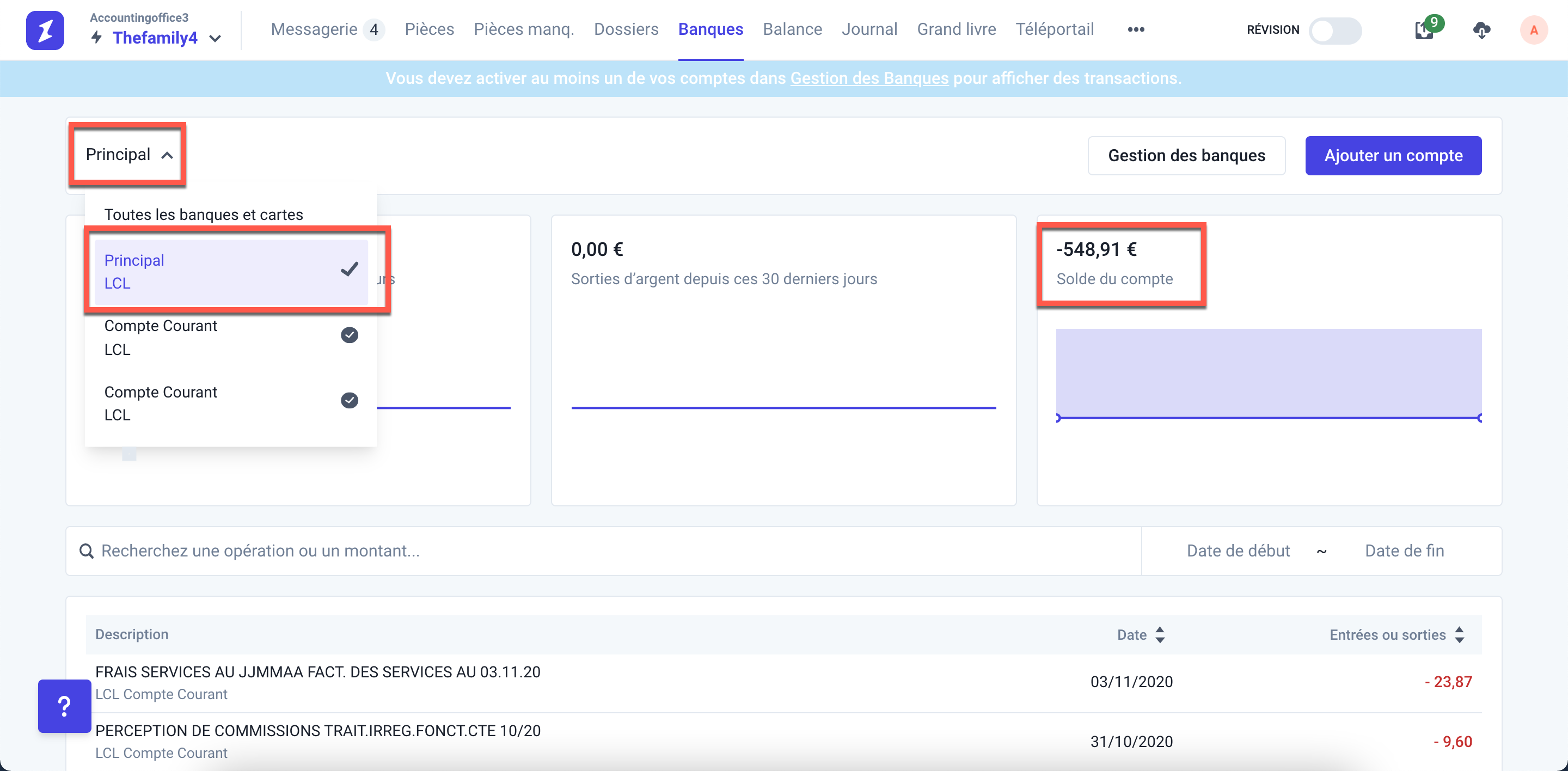The width and height of the screenshot is (1568, 771).
Task: Click the date 03/11/2020
Action: (x=1131, y=682)
